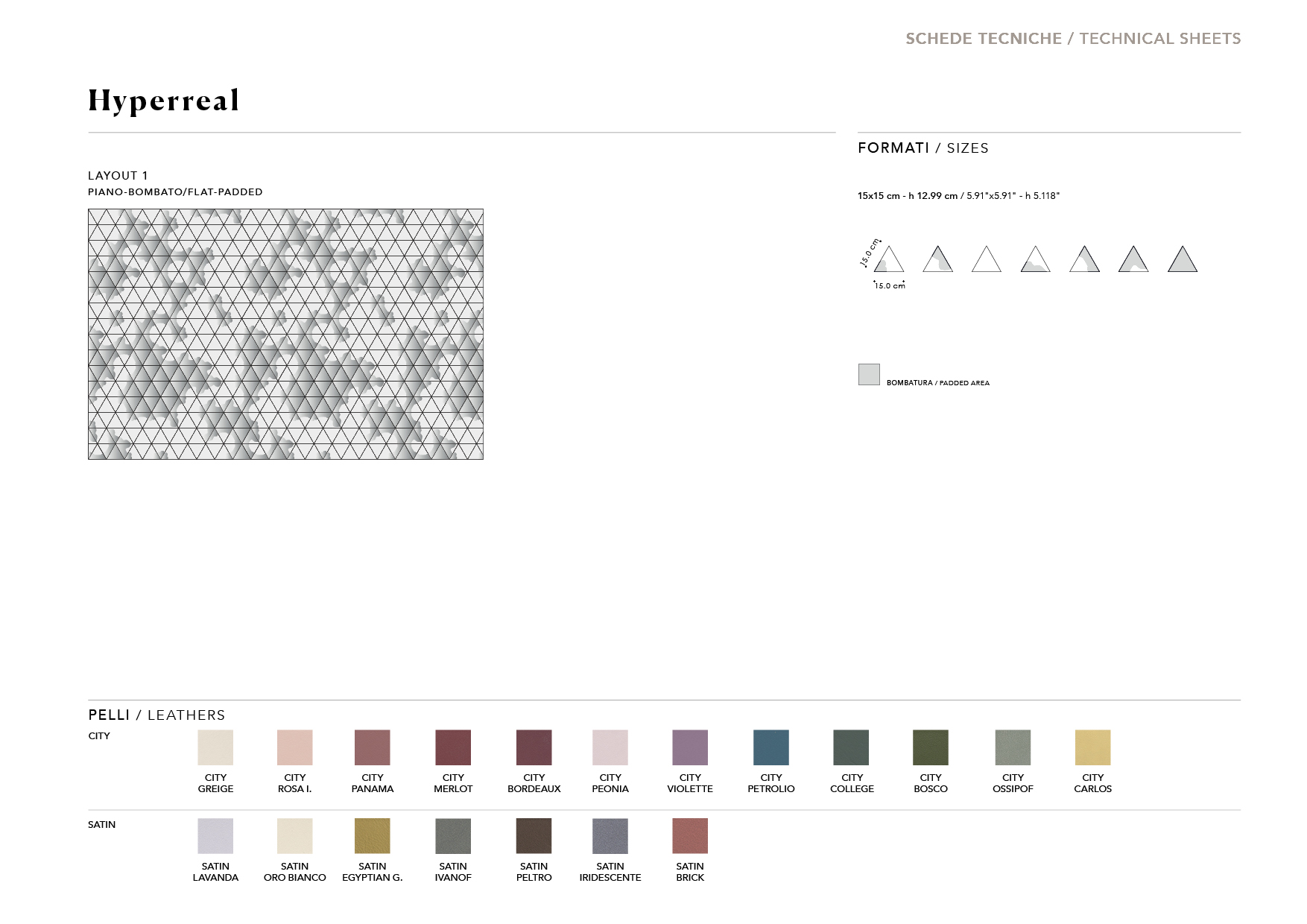Image resolution: width=1307 pixels, height=924 pixels.
Task: Click the City Peonia swatch
Action: (x=610, y=747)
